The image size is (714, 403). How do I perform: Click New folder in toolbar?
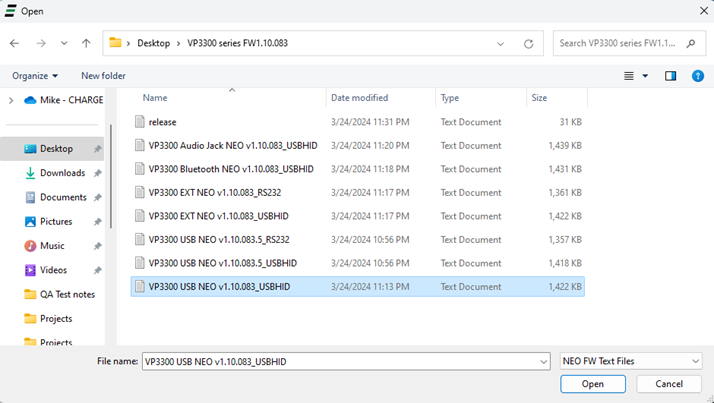[x=103, y=76]
